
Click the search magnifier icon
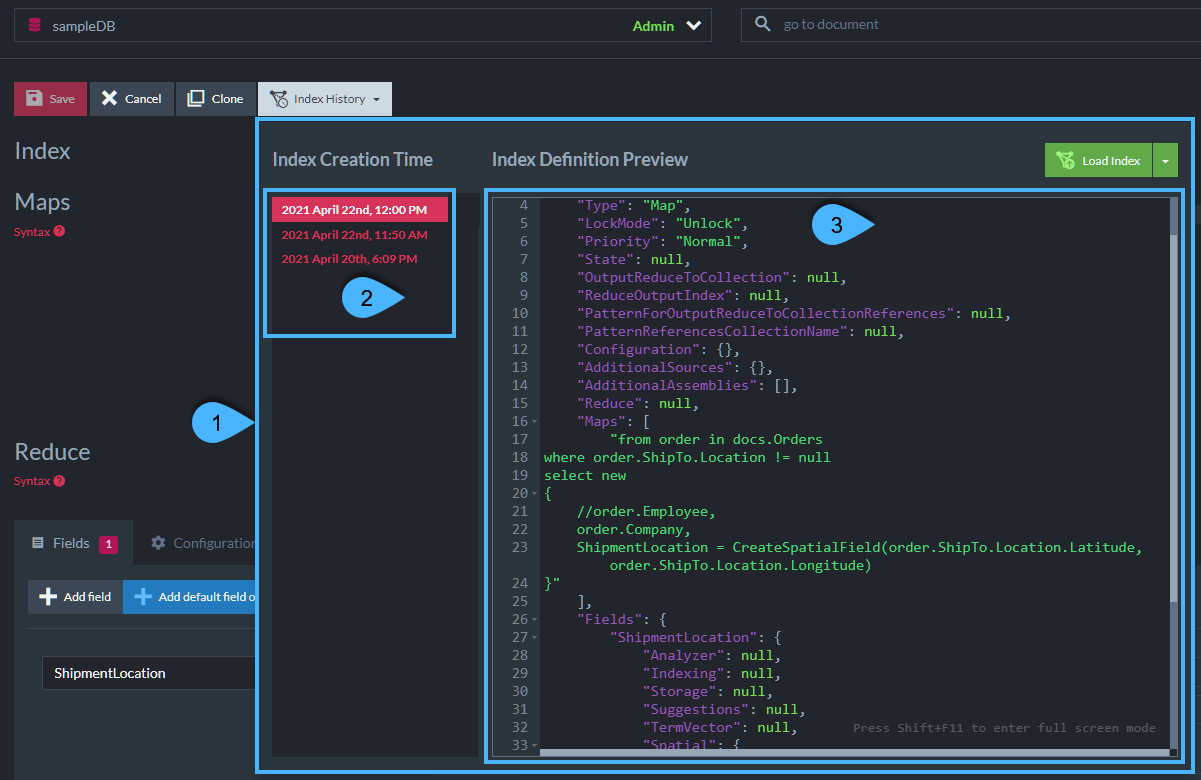(763, 24)
